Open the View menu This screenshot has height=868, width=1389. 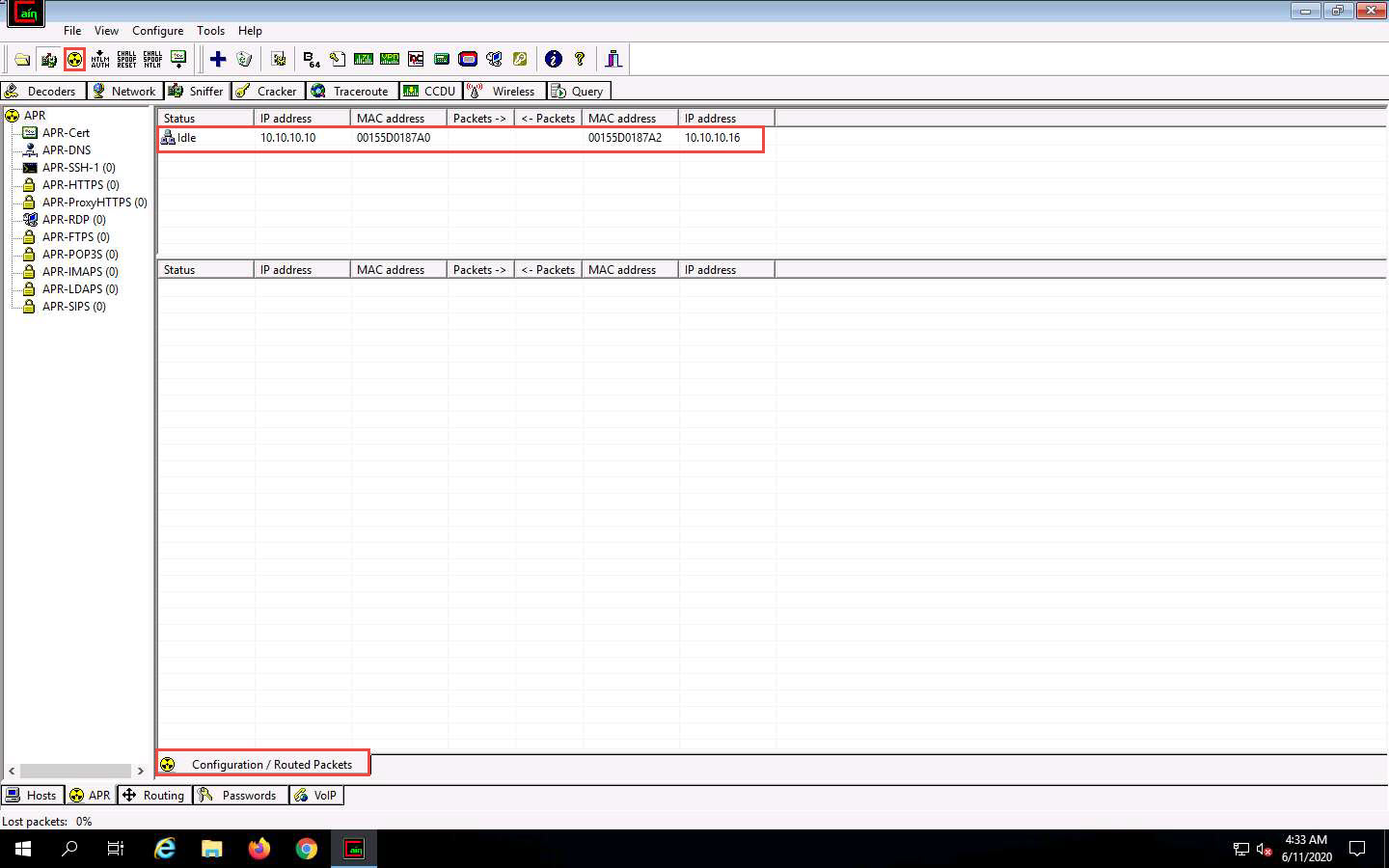(106, 31)
